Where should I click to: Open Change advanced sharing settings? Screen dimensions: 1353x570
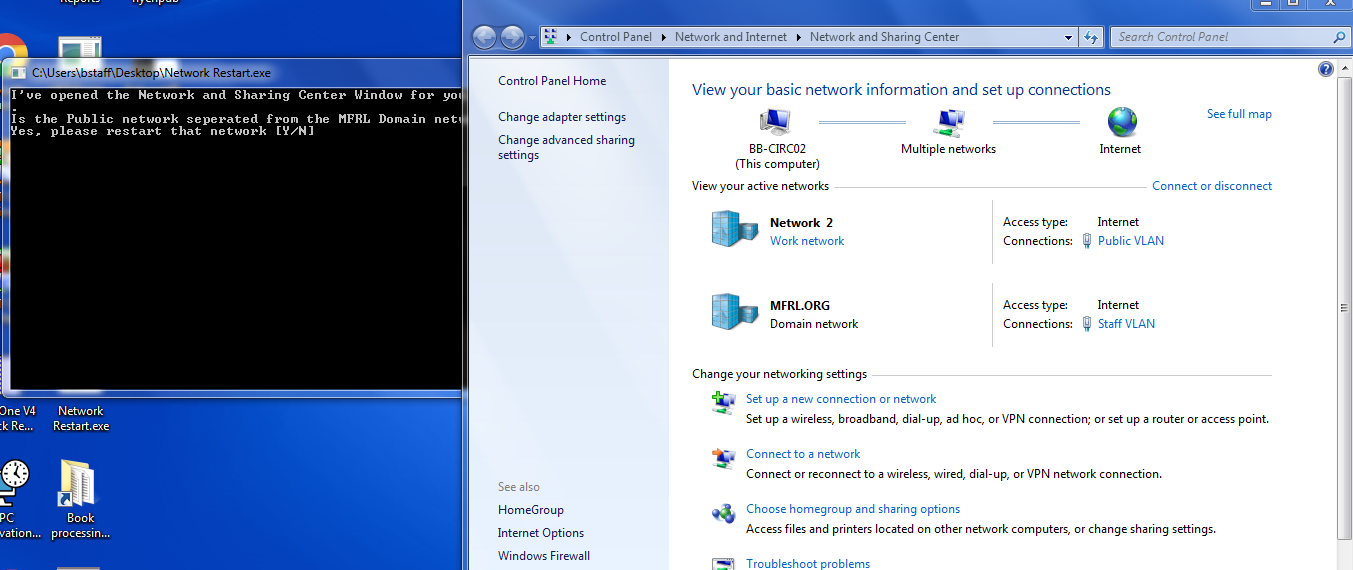pos(566,148)
